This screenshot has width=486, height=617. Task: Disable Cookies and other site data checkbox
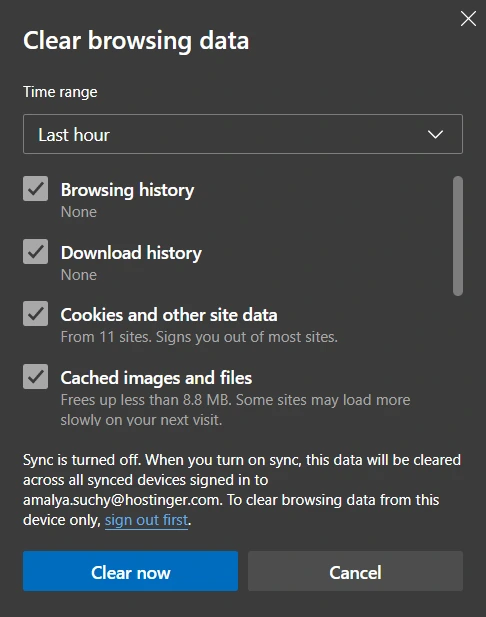tap(35, 314)
